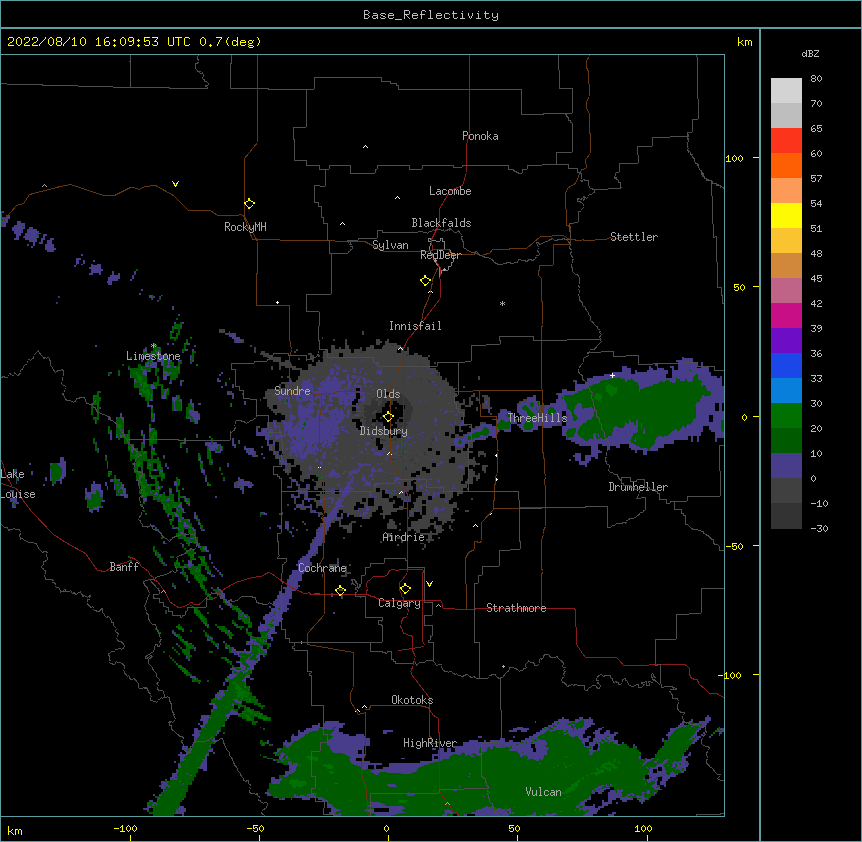This screenshot has width=862, height=842.
Task: Select the bright yellow legend swatch below 54
Action: tap(786, 215)
